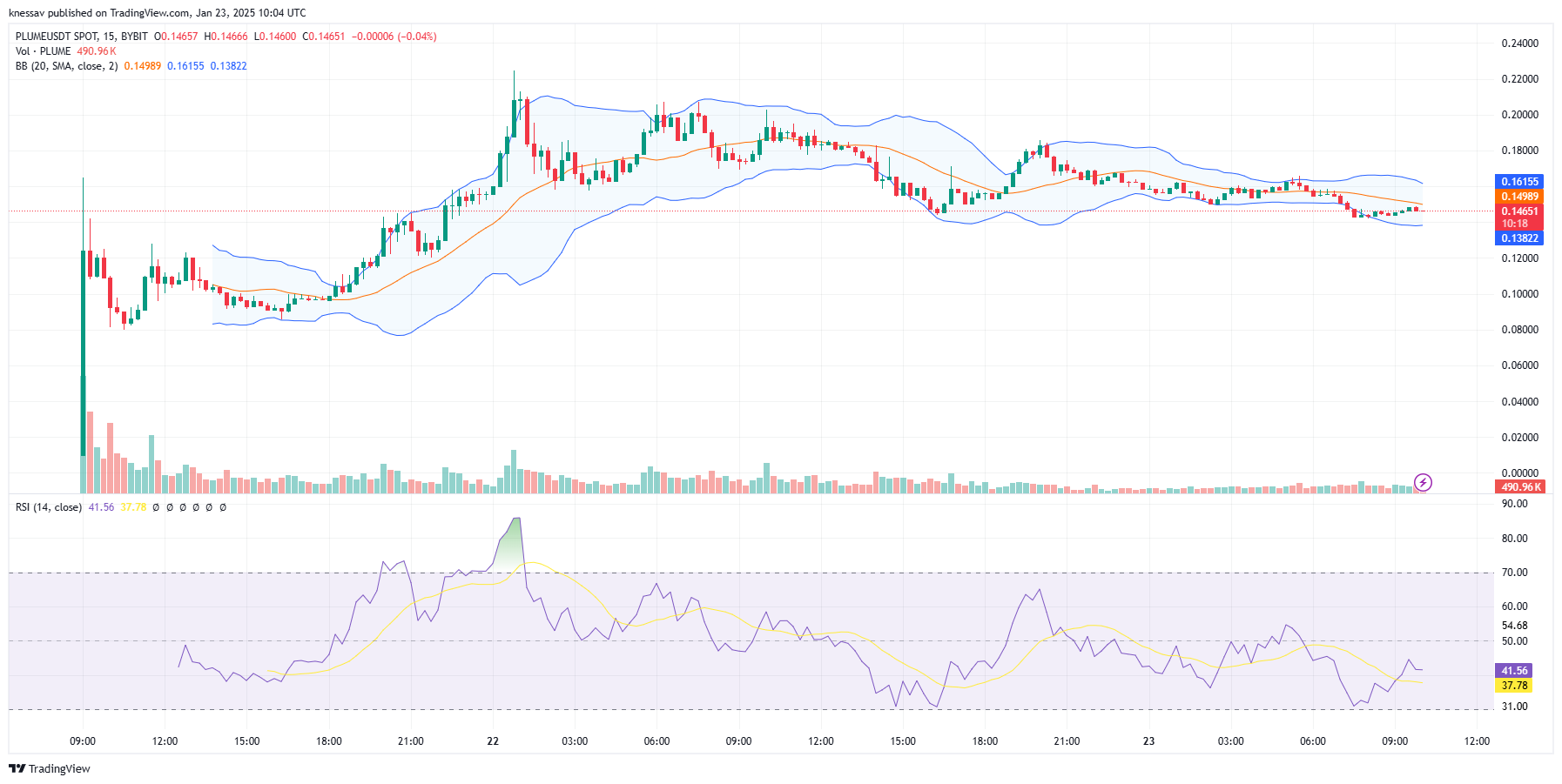Click the 0.22000 price axis label
The image size is (1562, 784).
coord(1520,79)
